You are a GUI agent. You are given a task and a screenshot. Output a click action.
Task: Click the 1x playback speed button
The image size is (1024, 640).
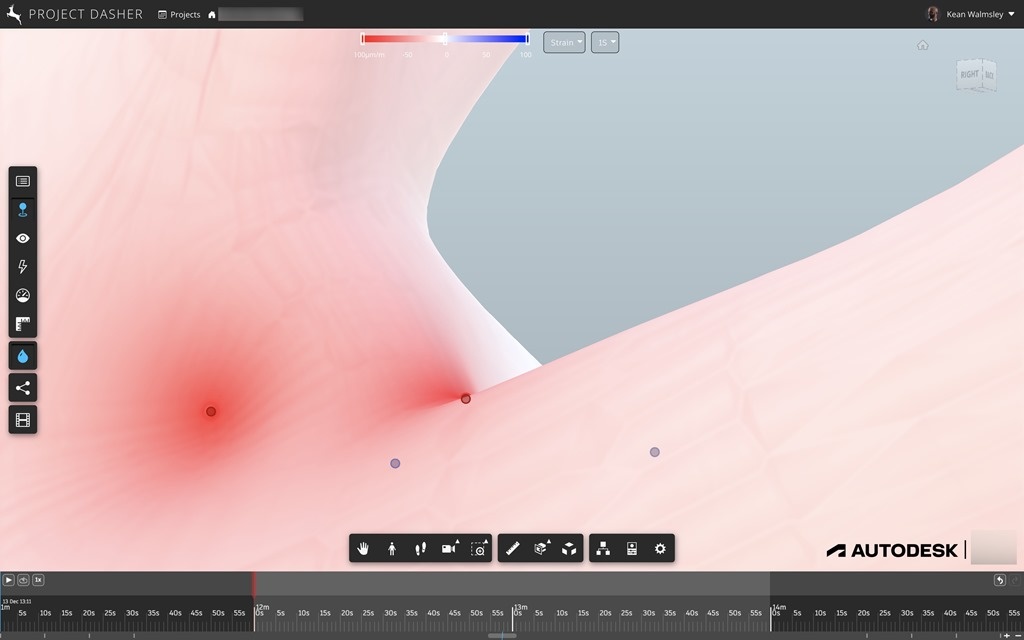(x=38, y=580)
